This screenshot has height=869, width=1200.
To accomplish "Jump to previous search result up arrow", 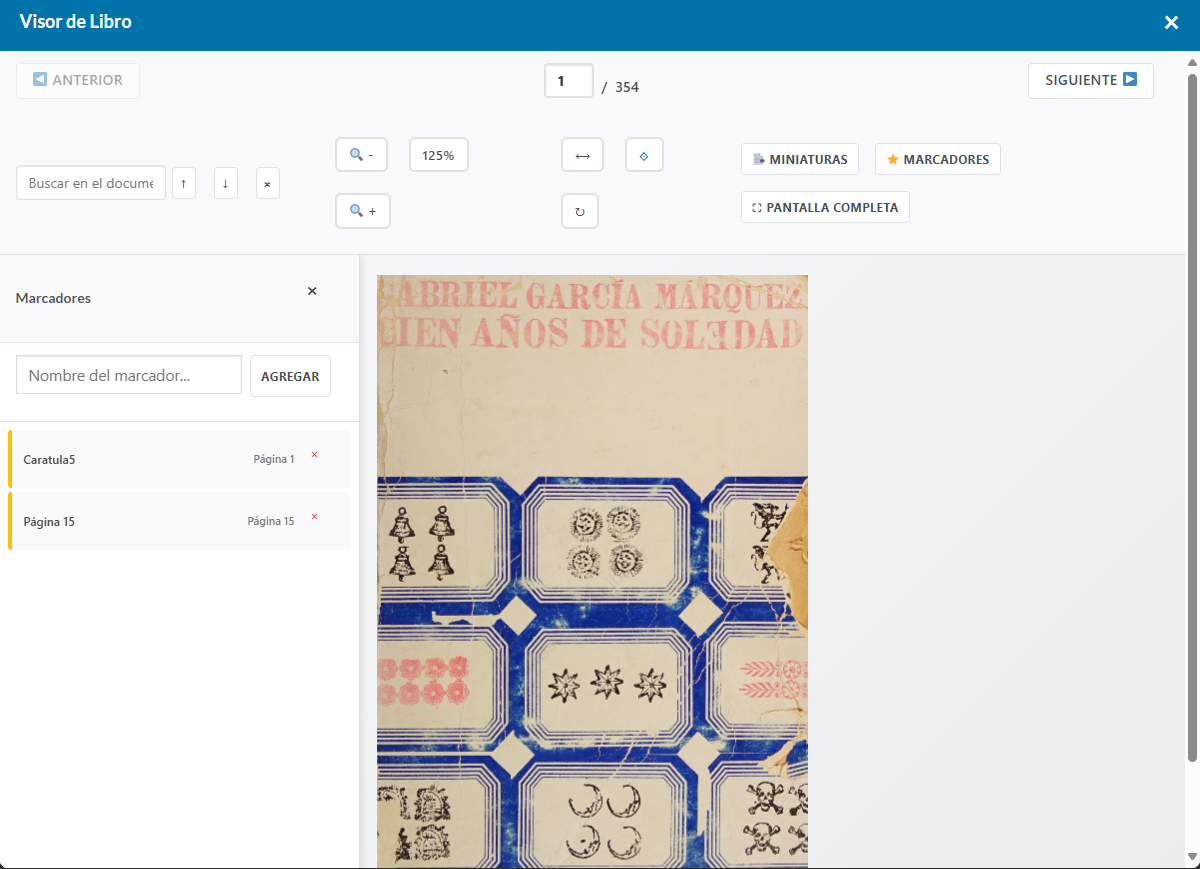I will point(183,184).
